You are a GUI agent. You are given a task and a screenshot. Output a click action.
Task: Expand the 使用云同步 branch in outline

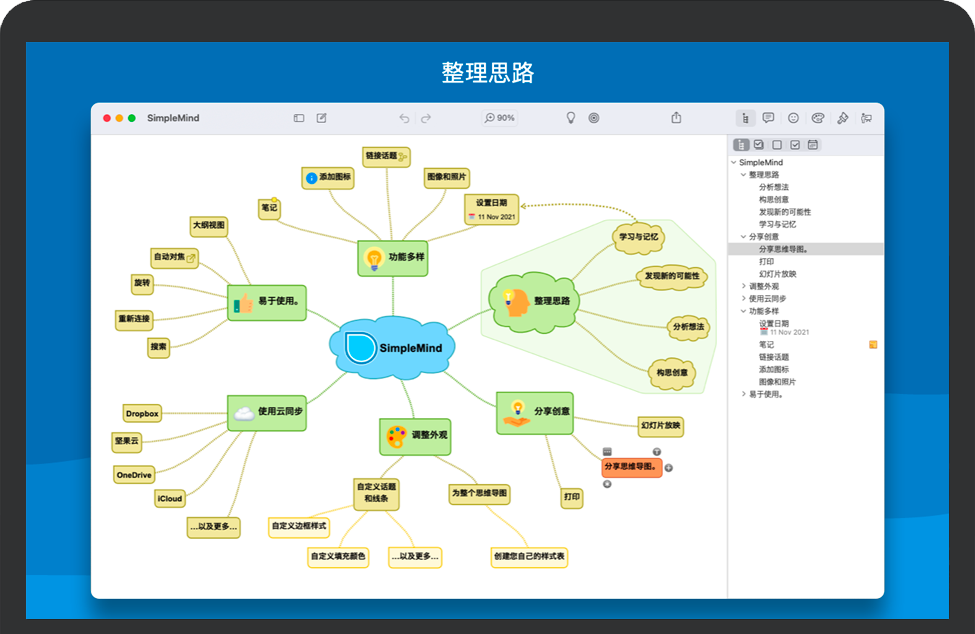(744, 299)
